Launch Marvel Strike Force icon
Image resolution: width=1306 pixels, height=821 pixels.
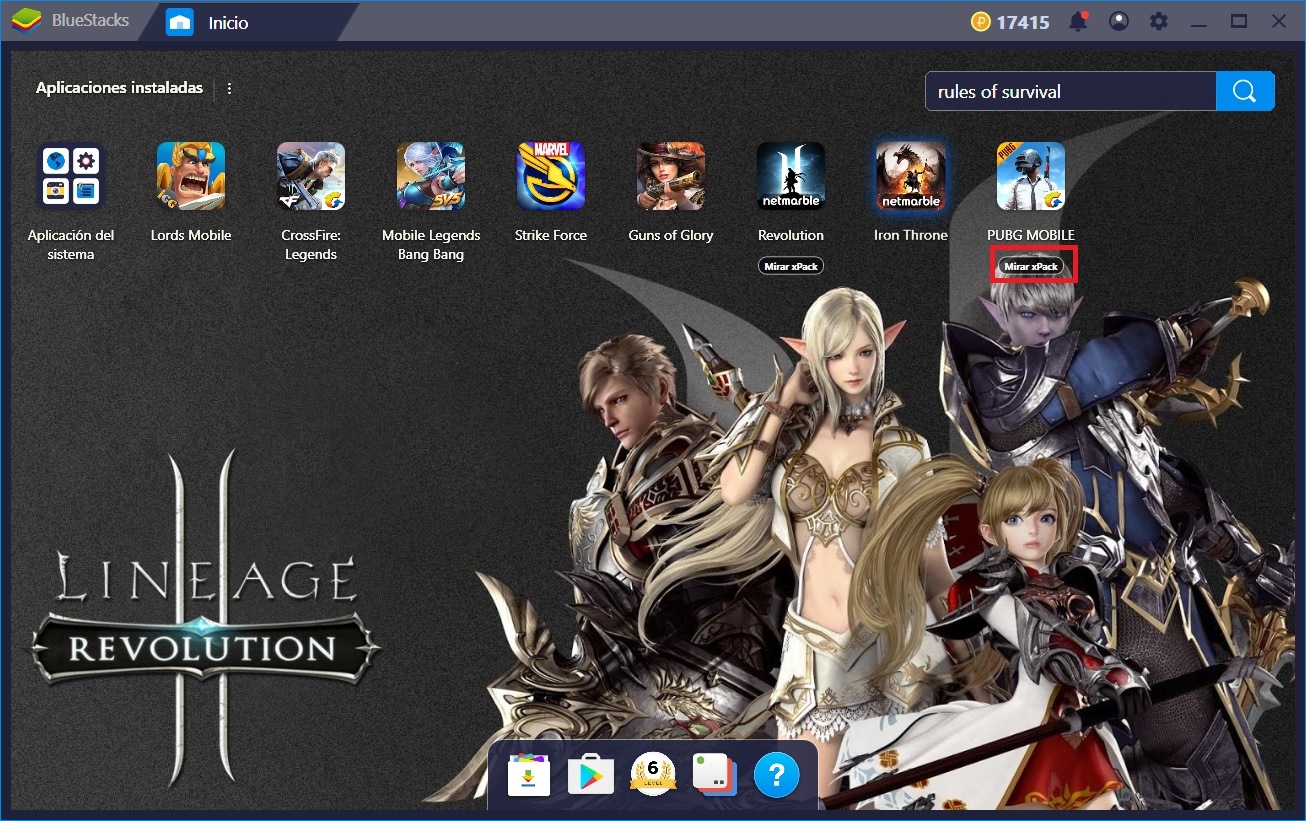point(551,176)
